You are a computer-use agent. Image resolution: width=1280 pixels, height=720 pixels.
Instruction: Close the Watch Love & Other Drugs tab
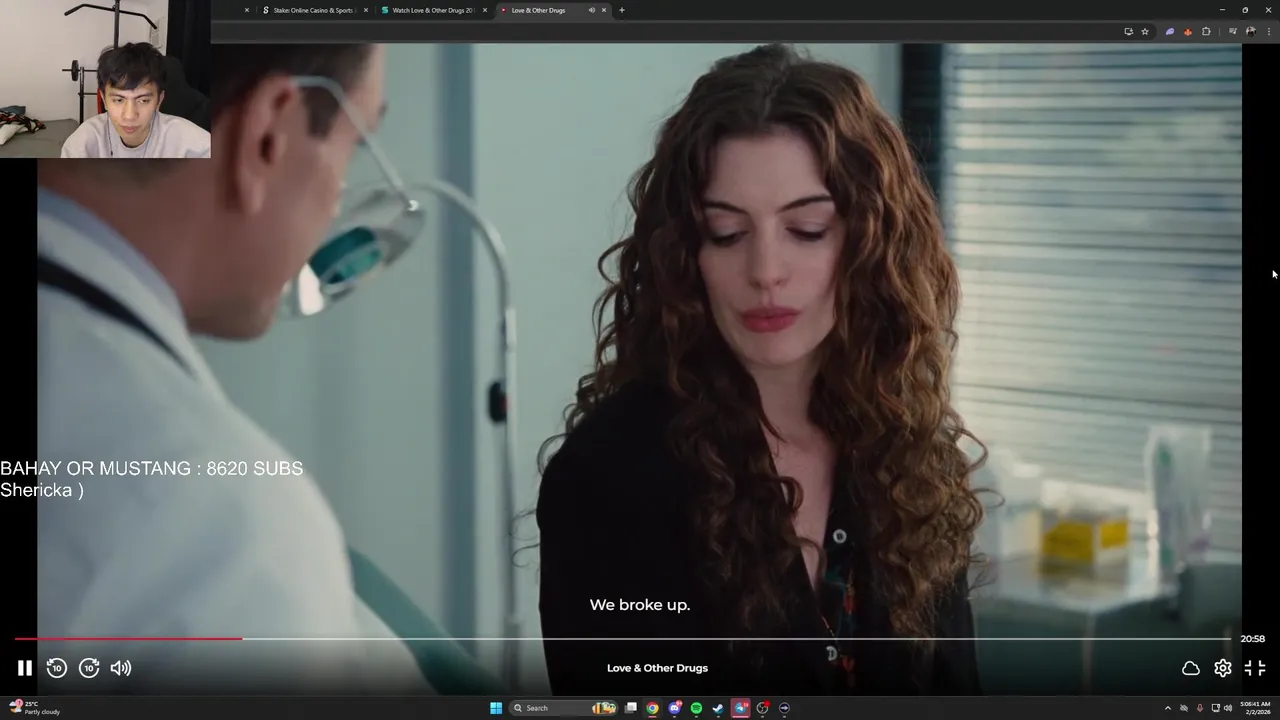485,10
